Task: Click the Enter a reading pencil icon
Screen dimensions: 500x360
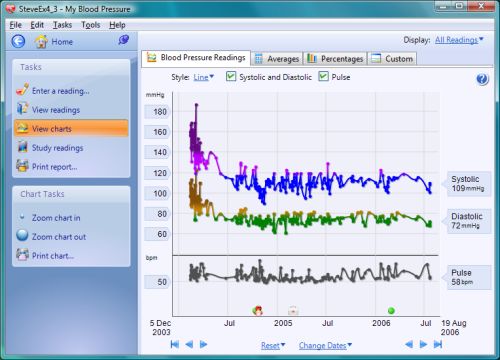Action: (x=22, y=90)
